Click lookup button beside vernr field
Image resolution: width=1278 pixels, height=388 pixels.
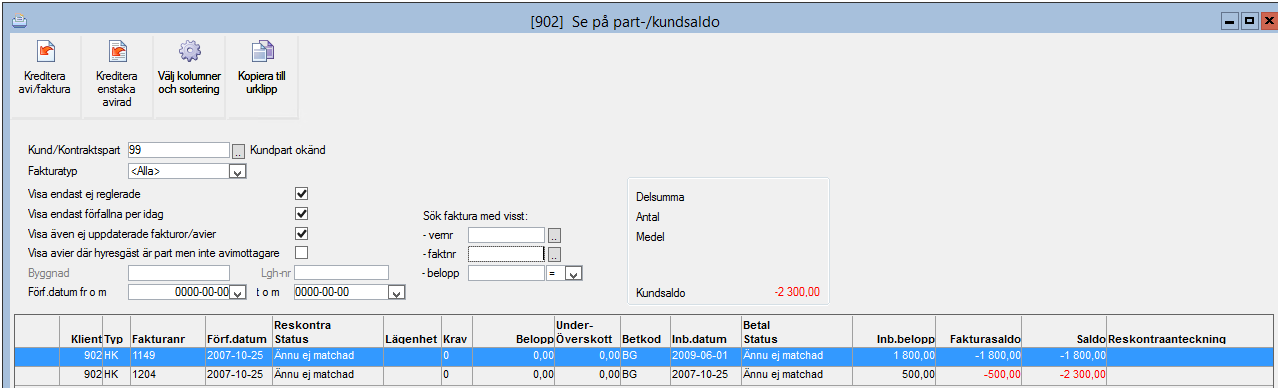click(x=555, y=235)
